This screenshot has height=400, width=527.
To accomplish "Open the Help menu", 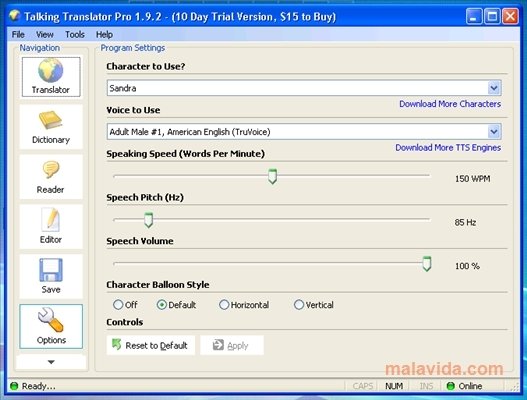I will 104,34.
